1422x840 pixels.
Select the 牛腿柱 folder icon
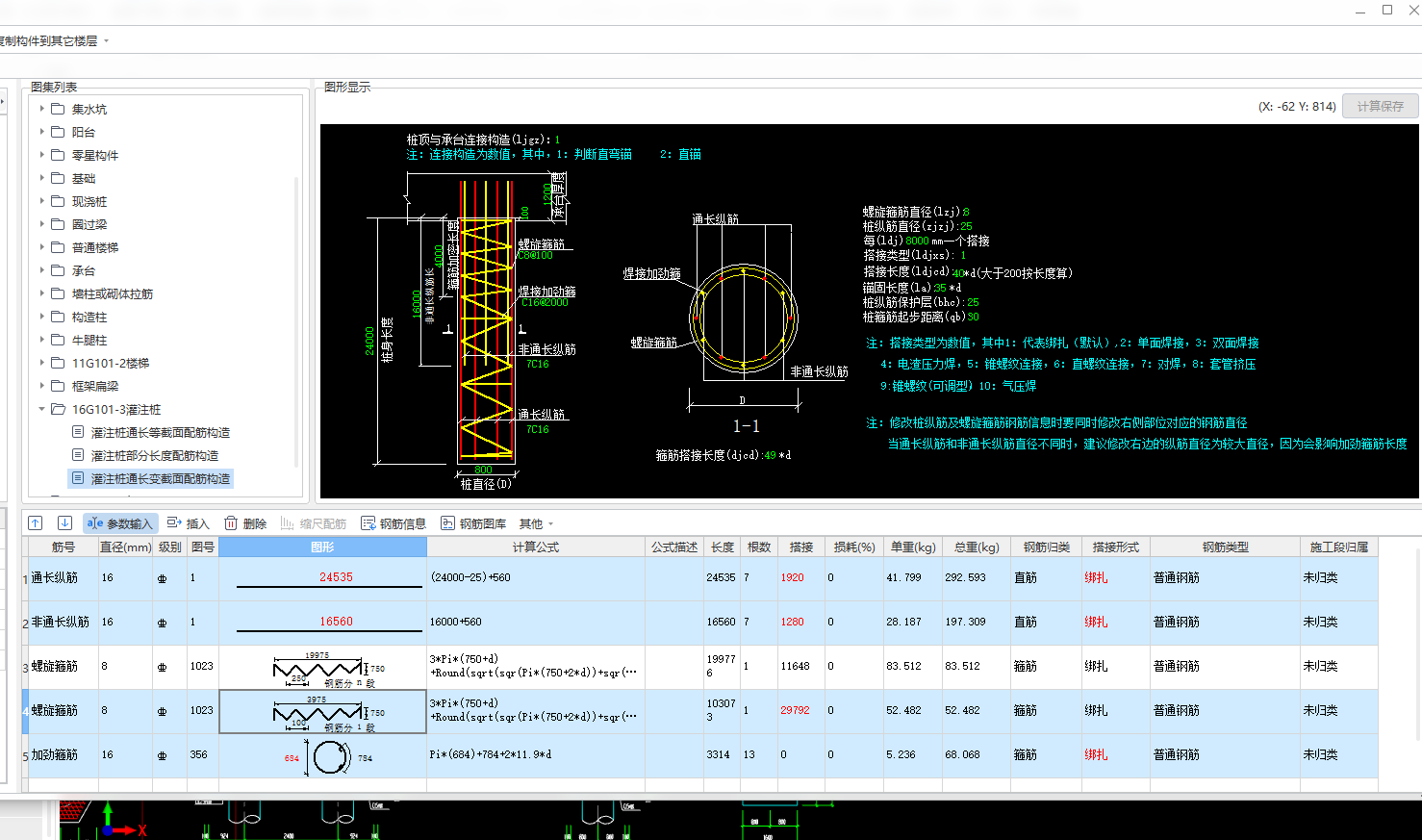tap(58, 340)
